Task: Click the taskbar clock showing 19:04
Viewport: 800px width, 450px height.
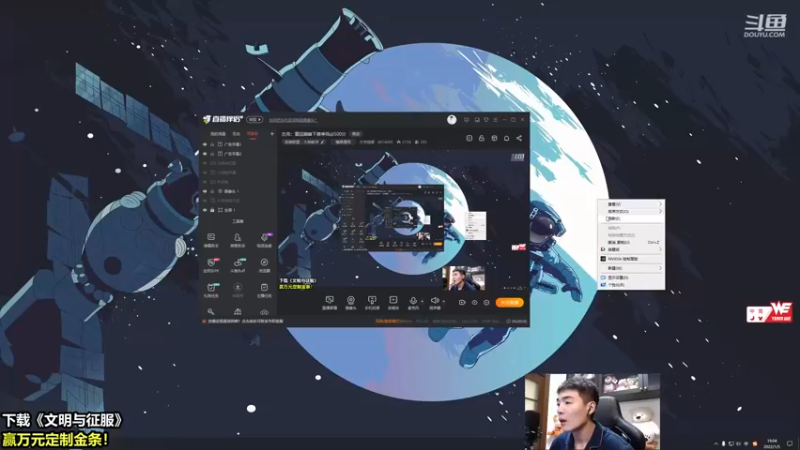Action: coord(772,443)
